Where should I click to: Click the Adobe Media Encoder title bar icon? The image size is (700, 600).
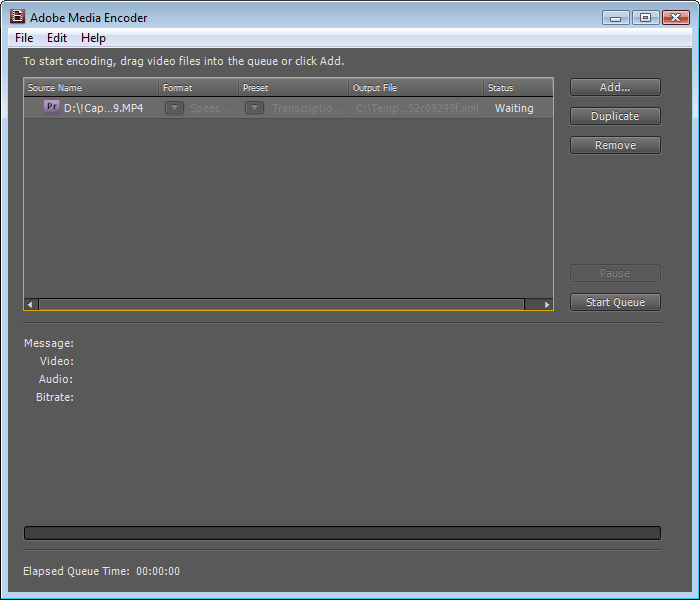tap(17, 17)
